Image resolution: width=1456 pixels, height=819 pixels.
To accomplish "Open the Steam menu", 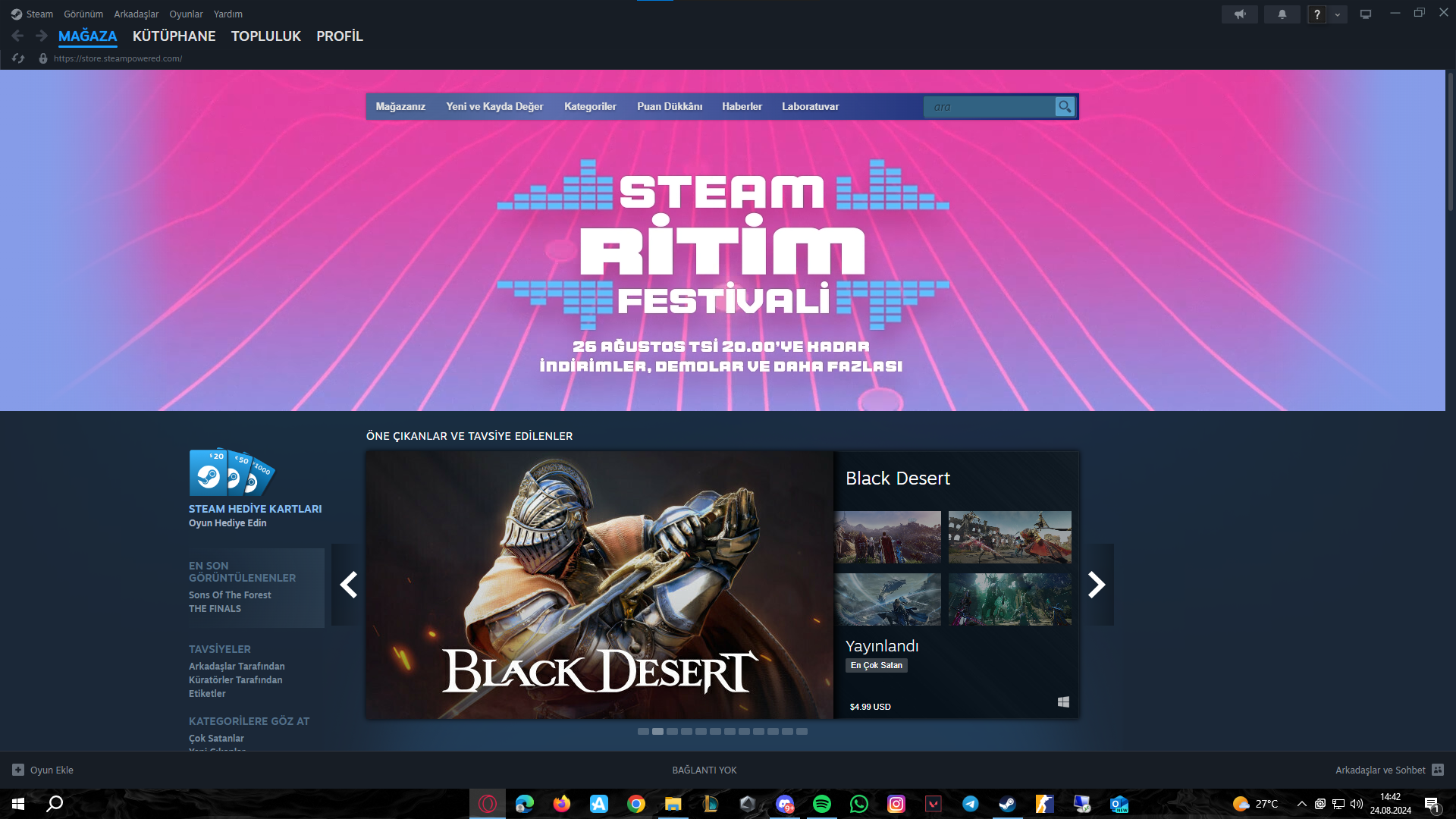I will point(32,14).
